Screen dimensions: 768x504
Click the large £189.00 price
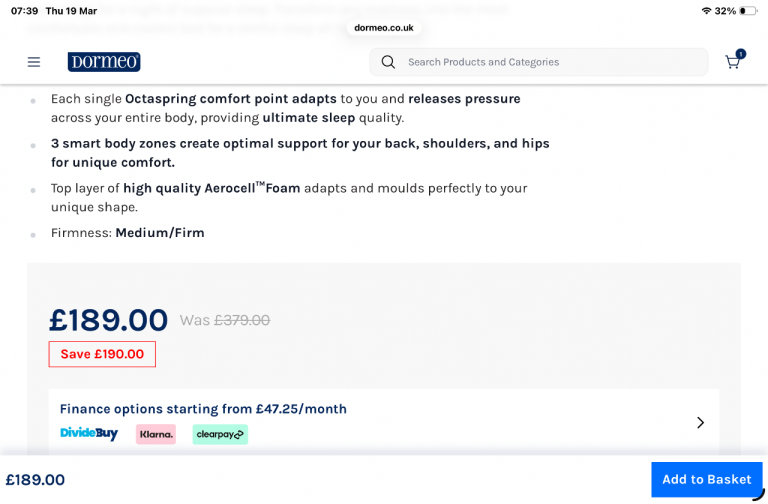click(x=108, y=320)
